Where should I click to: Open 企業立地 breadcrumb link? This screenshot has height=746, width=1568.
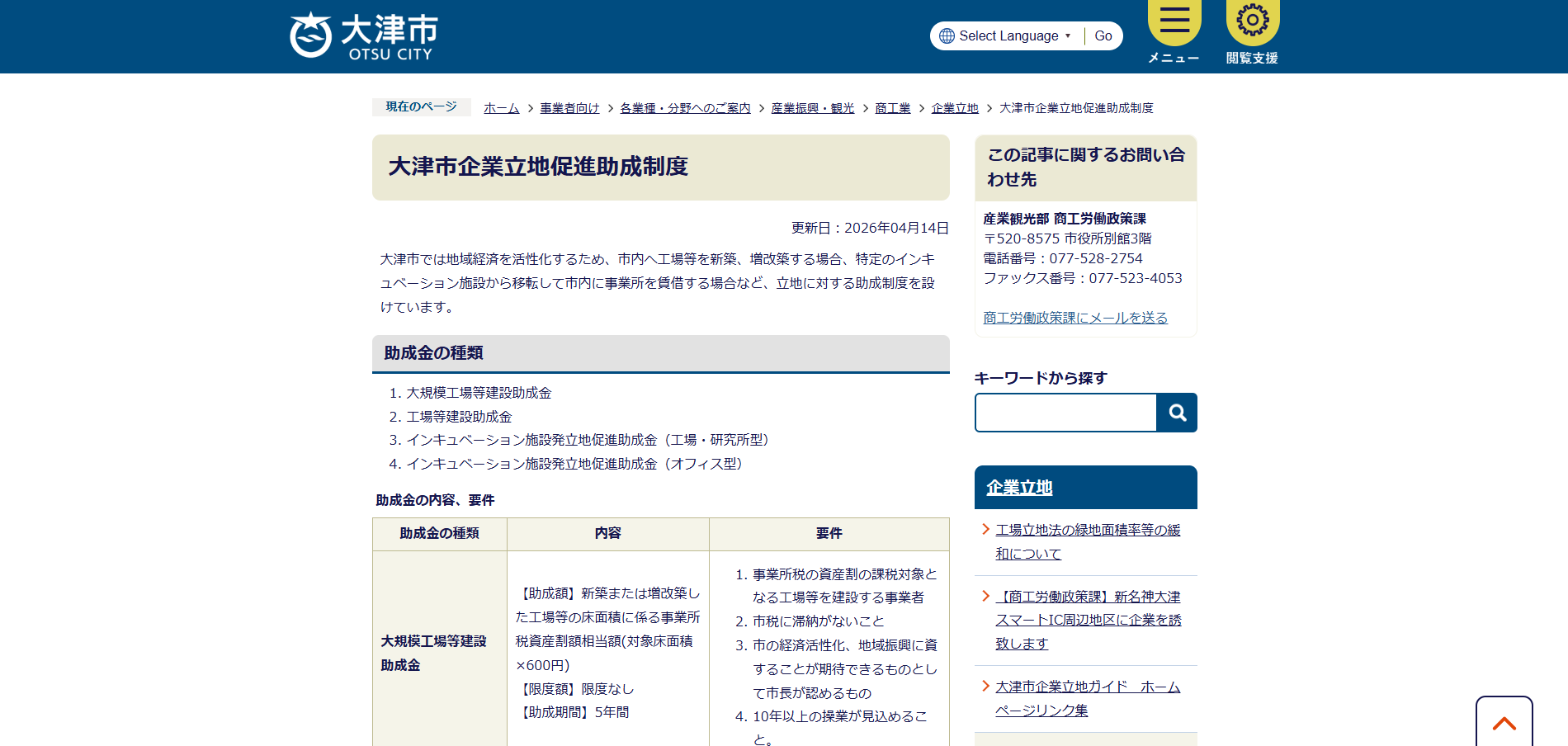[x=955, y=108]
